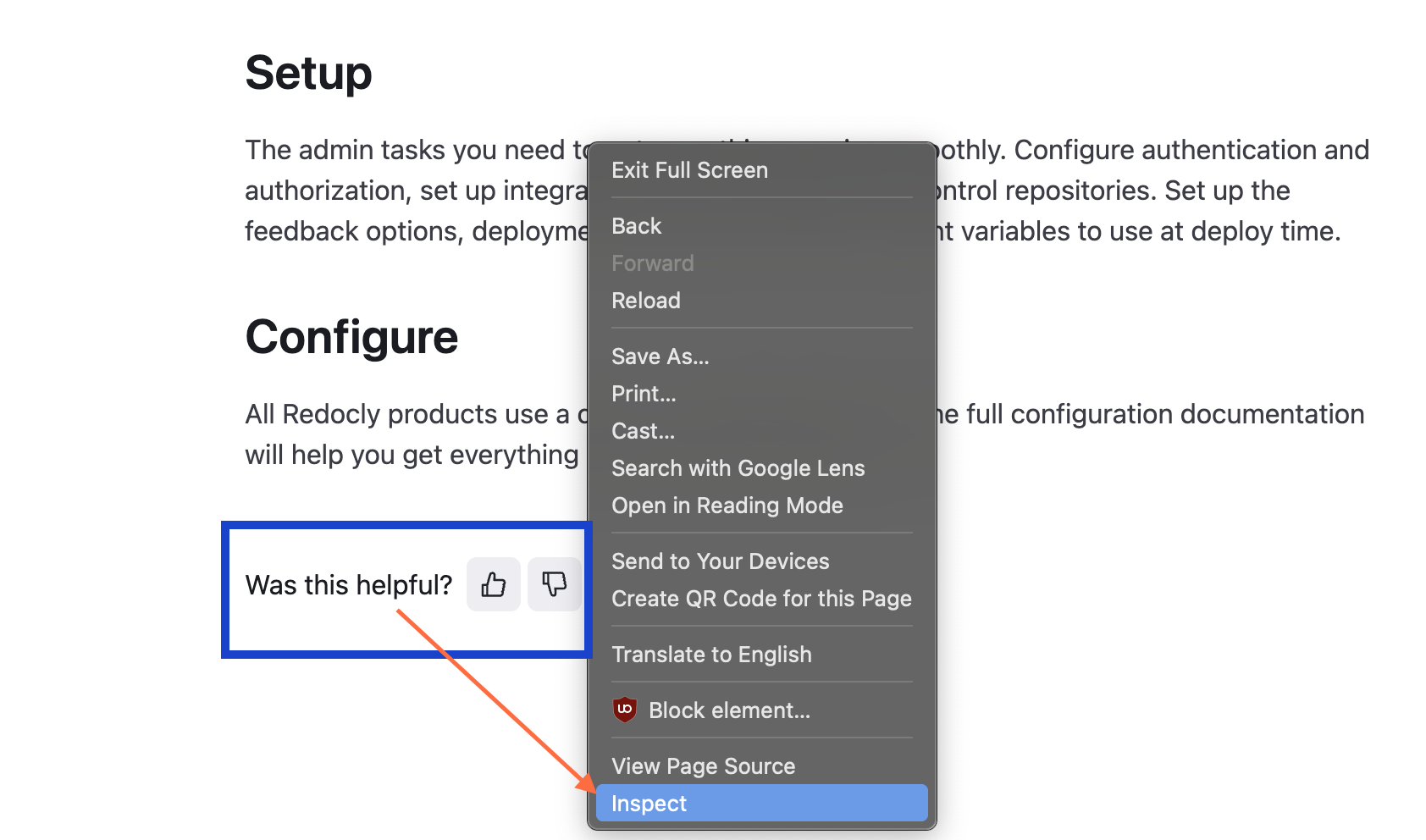Choose Reload from the context menu
The height and width of the screenshot is (840, 1426).
pos(762,301)
